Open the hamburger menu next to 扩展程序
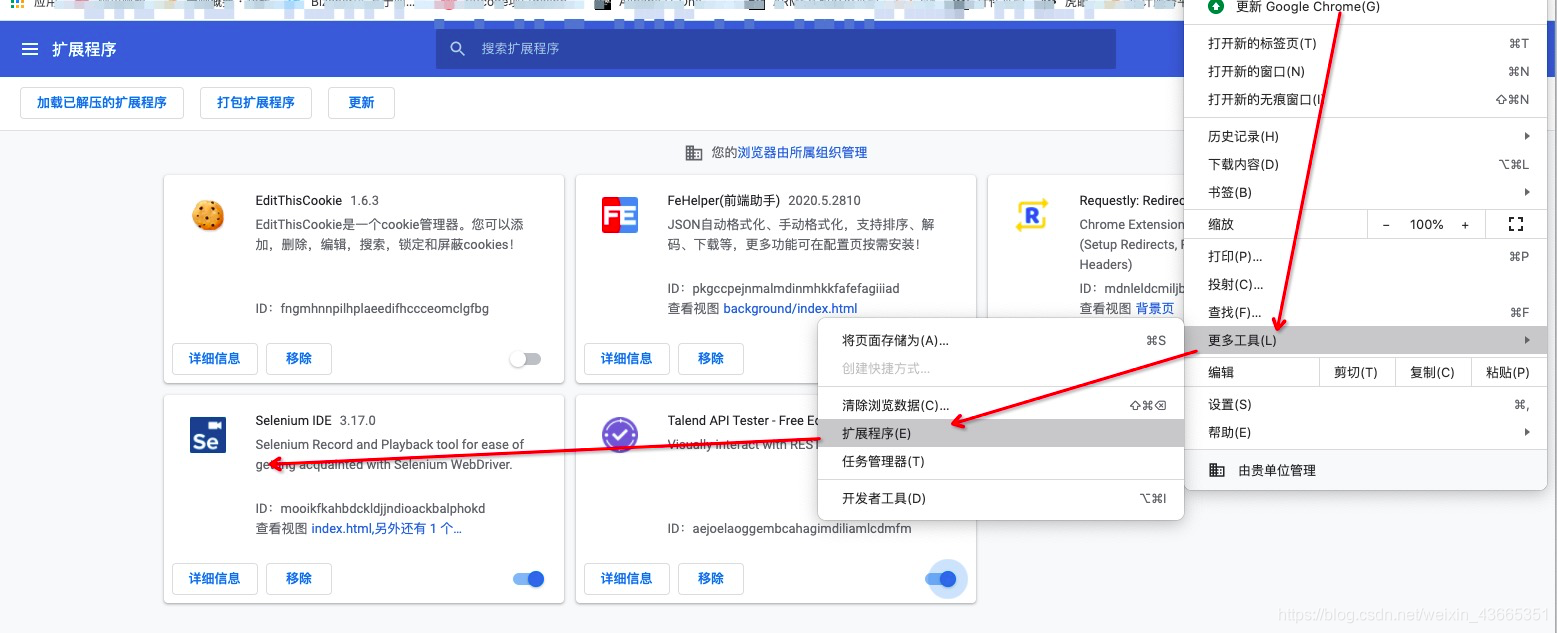The height and width of the screenshot is (633, 1557). point(30,49)
